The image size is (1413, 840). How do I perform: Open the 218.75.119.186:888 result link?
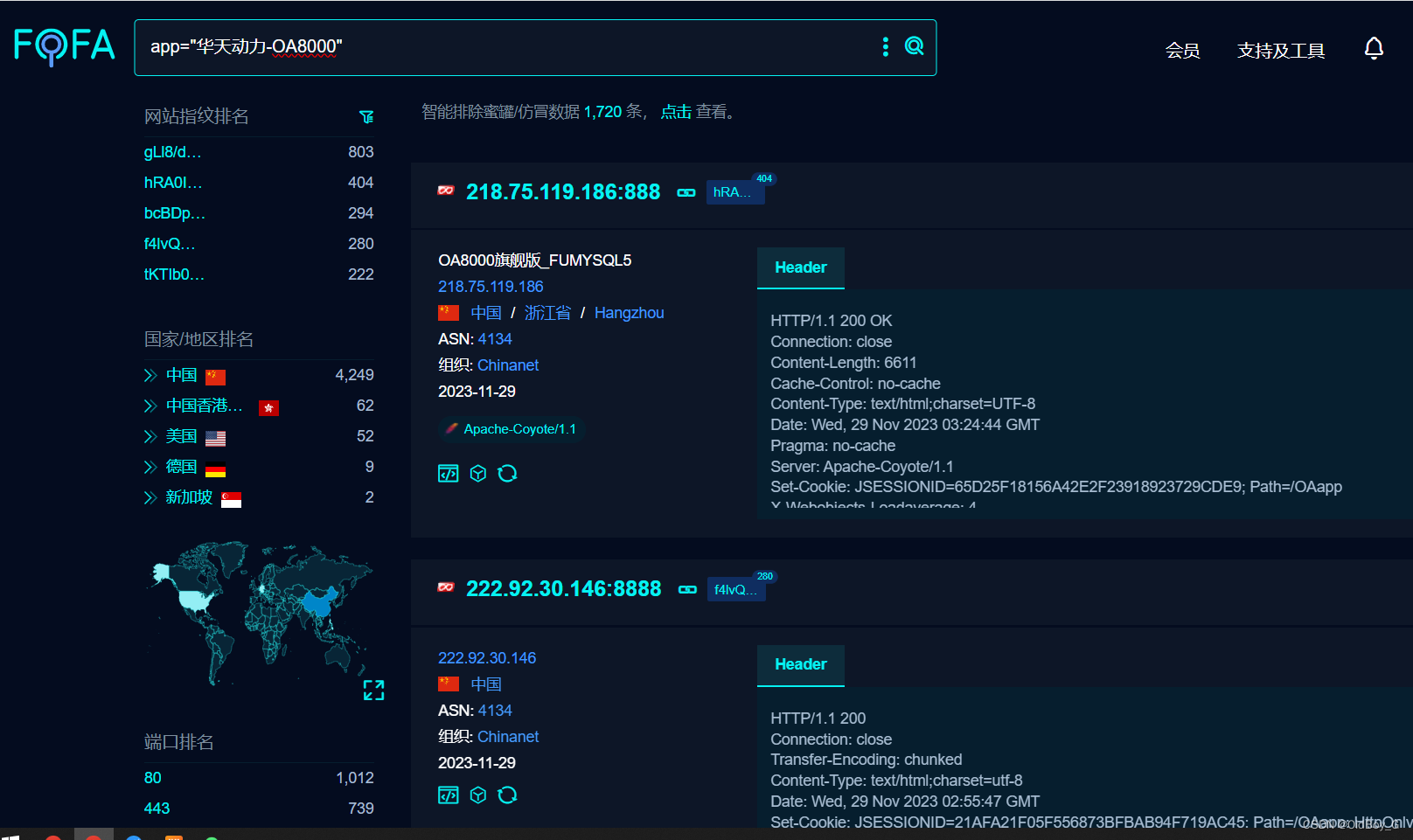pyautogui.click(x=563, y=192)
